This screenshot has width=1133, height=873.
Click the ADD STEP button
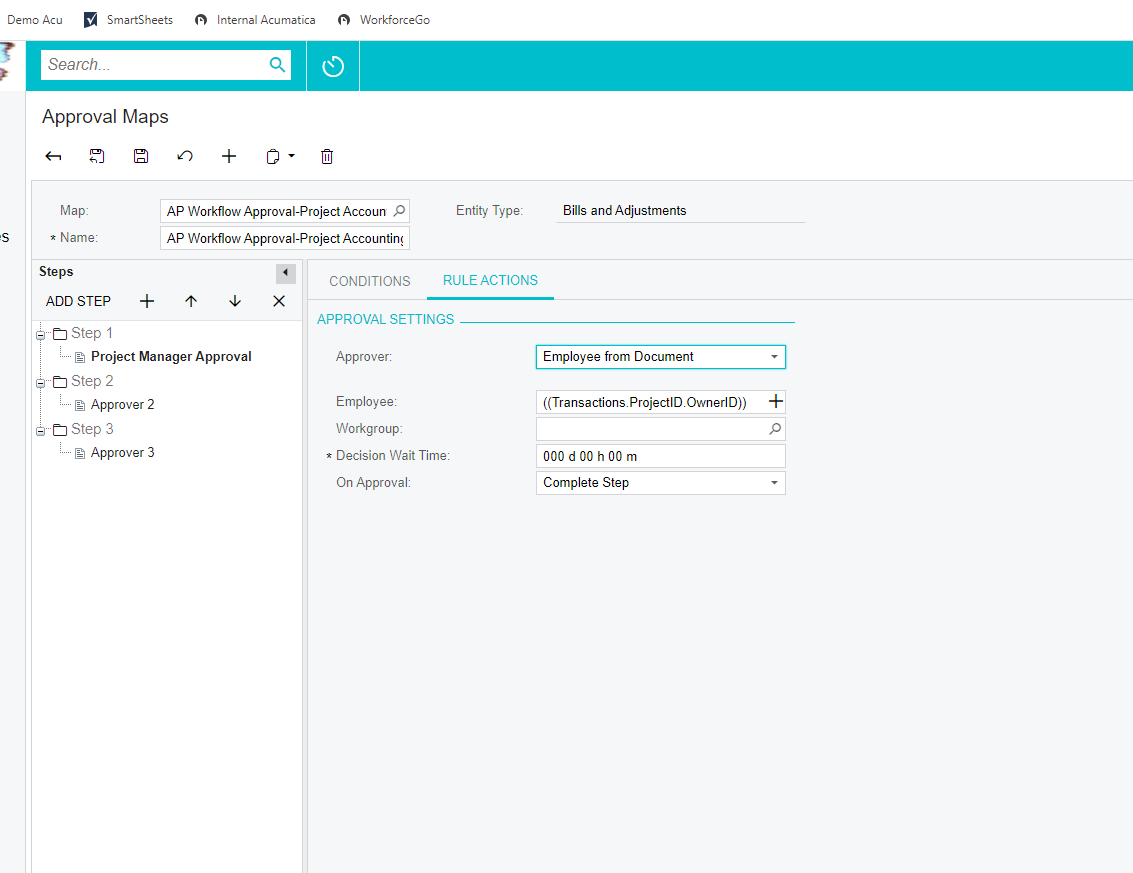(x=78, y=301)
